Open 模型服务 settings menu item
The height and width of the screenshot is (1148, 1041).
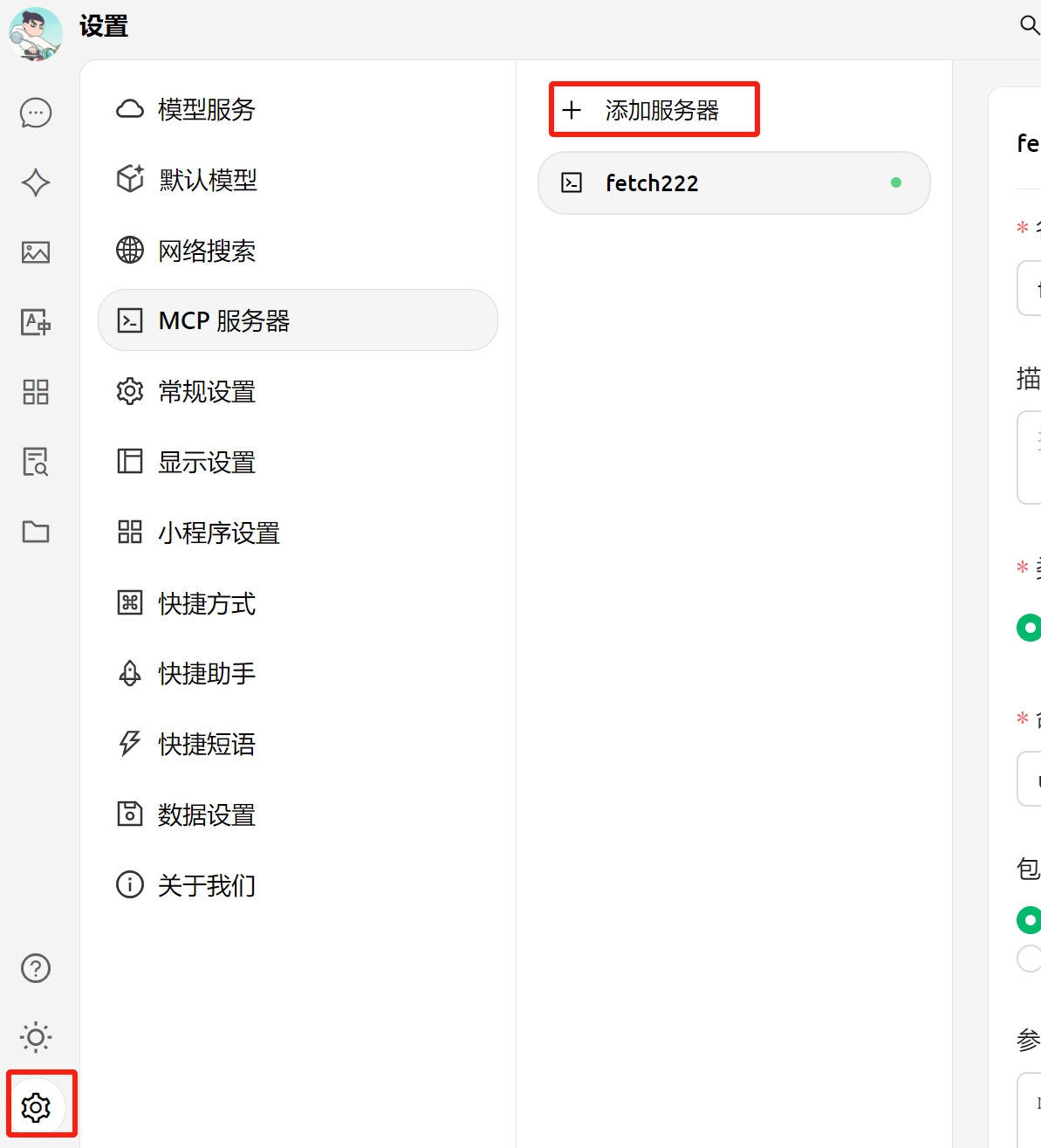[207, 110]
